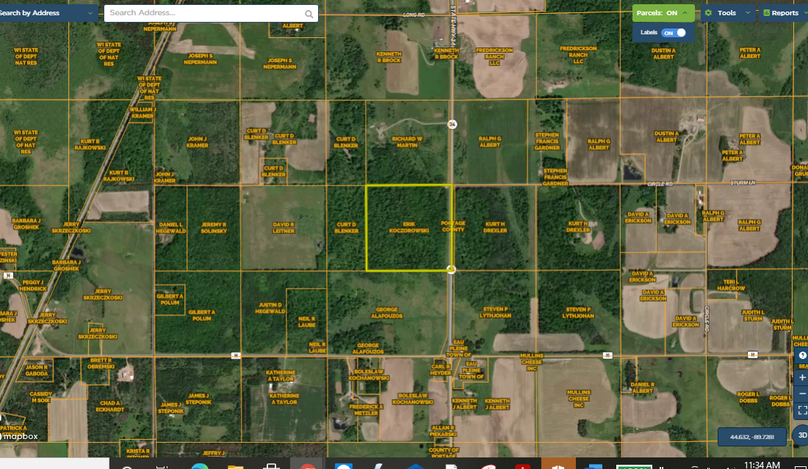Click the location pin search icon
The width and height of the screenshot is (808, 469).
[802, 356]
